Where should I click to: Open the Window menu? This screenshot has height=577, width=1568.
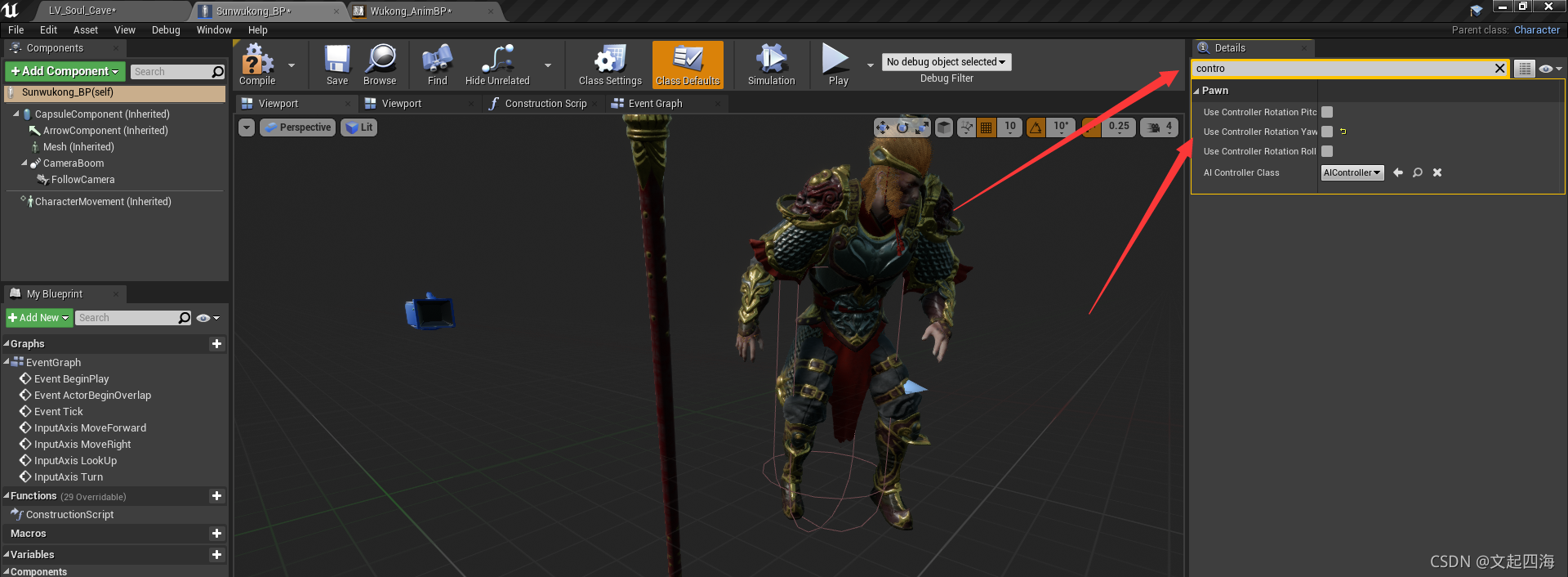(214, 30)
